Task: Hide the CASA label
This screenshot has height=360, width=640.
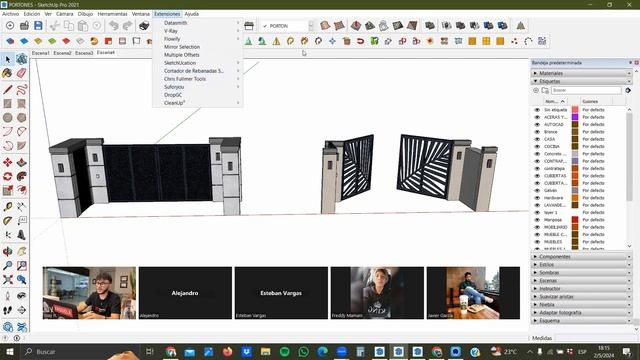Action: 537,139
